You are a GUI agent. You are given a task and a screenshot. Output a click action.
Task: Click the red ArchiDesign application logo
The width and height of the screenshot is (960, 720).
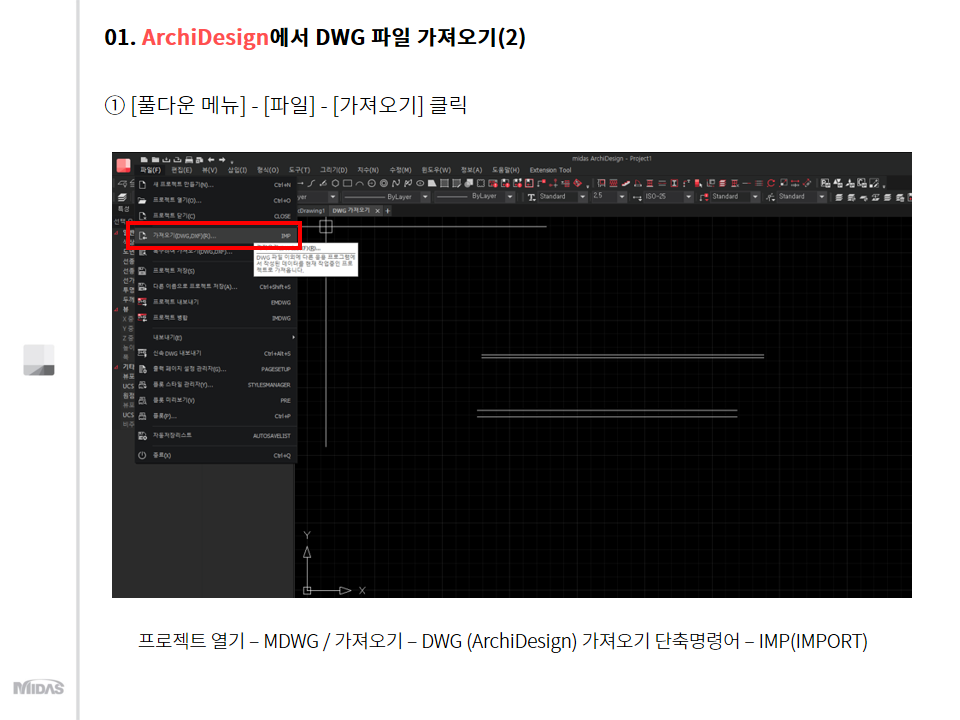[124, 165]
